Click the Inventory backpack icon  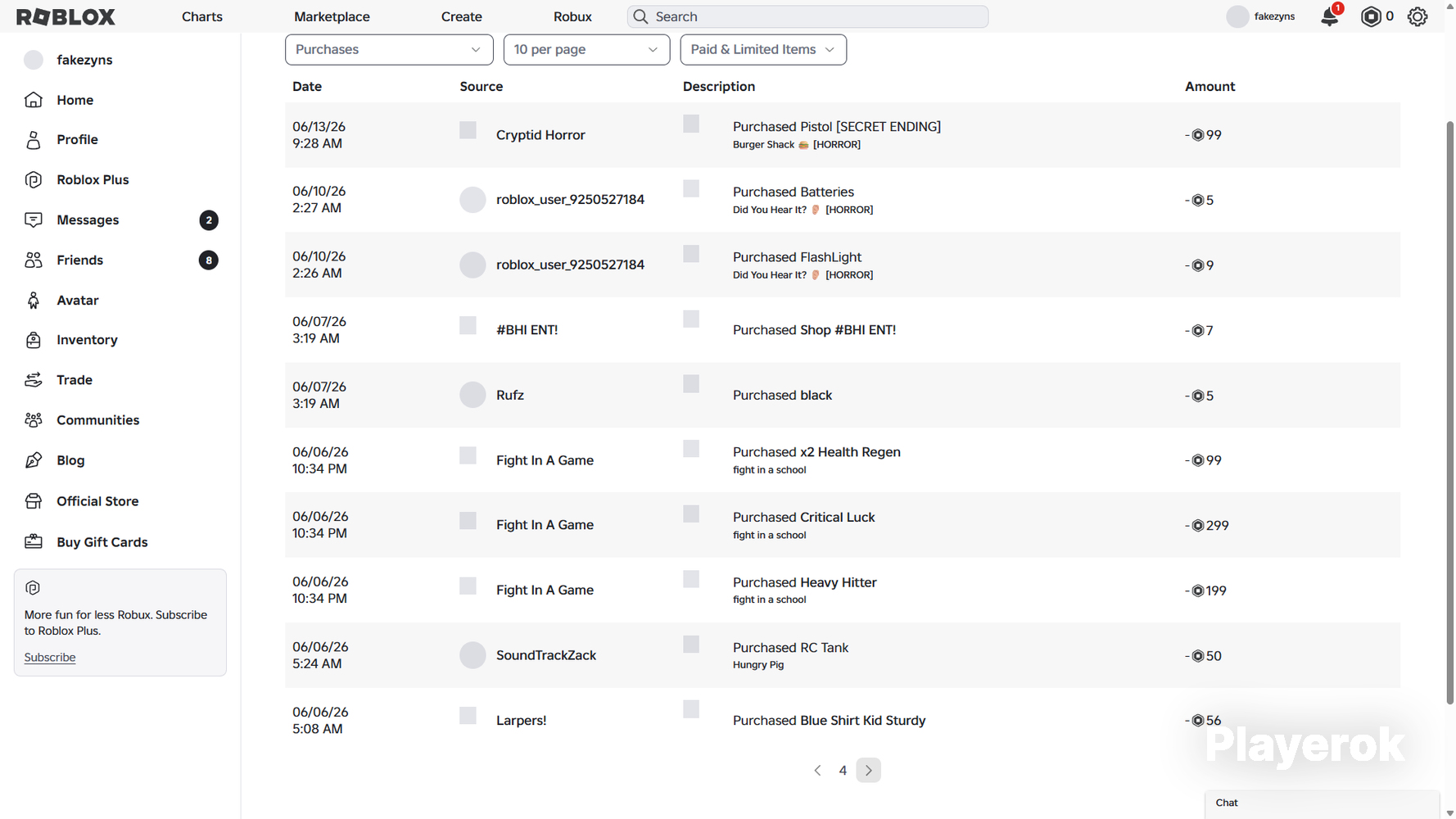coord(34,340)
